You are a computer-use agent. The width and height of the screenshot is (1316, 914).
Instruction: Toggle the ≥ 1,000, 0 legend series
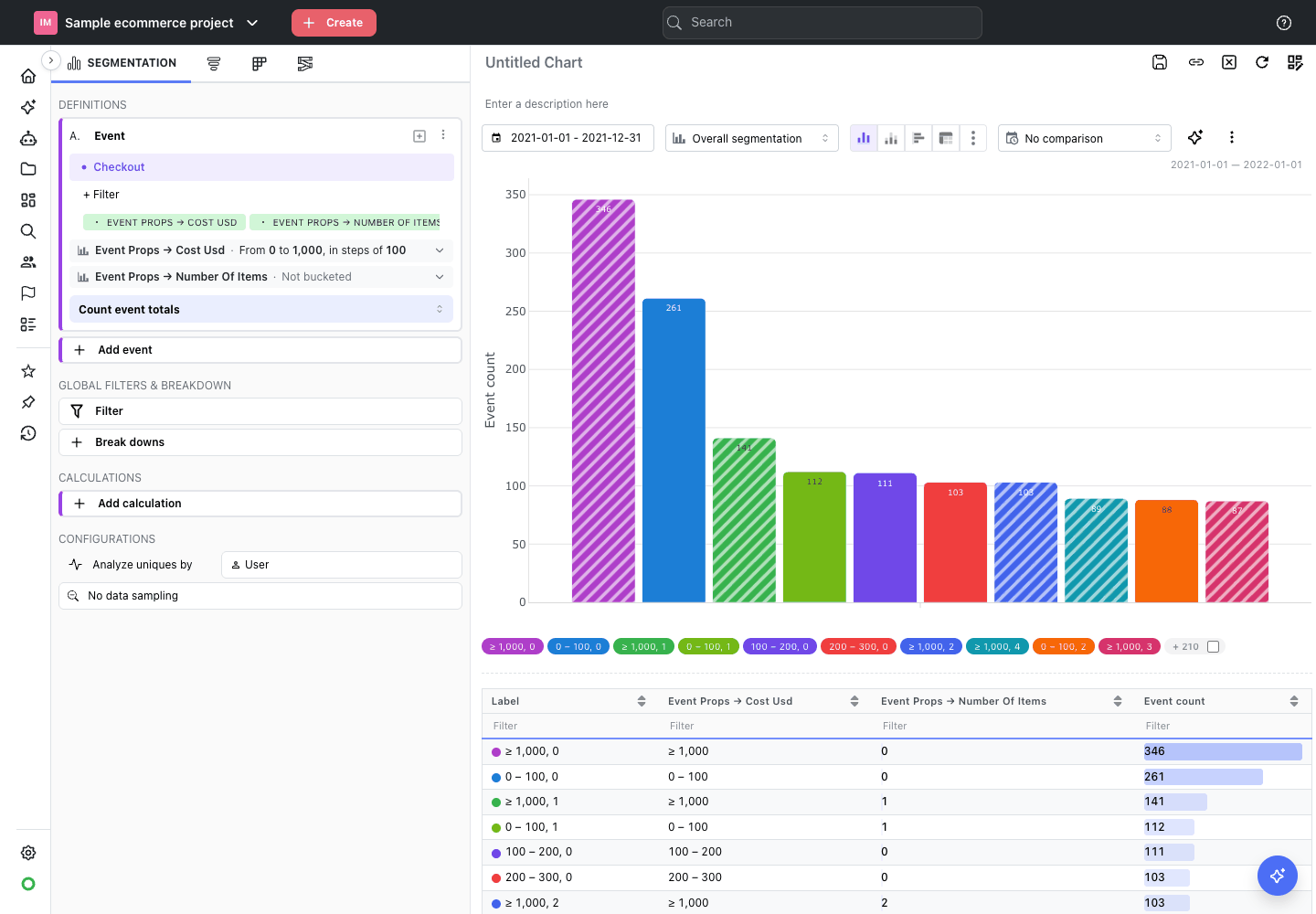pyautogui.click(x=513, y=646)
